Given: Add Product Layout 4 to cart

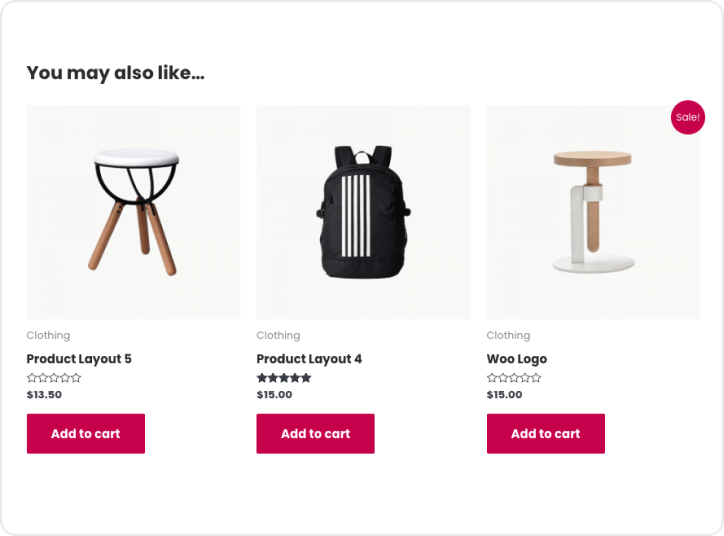Looking at the screenshot, I should click(316, 434).
